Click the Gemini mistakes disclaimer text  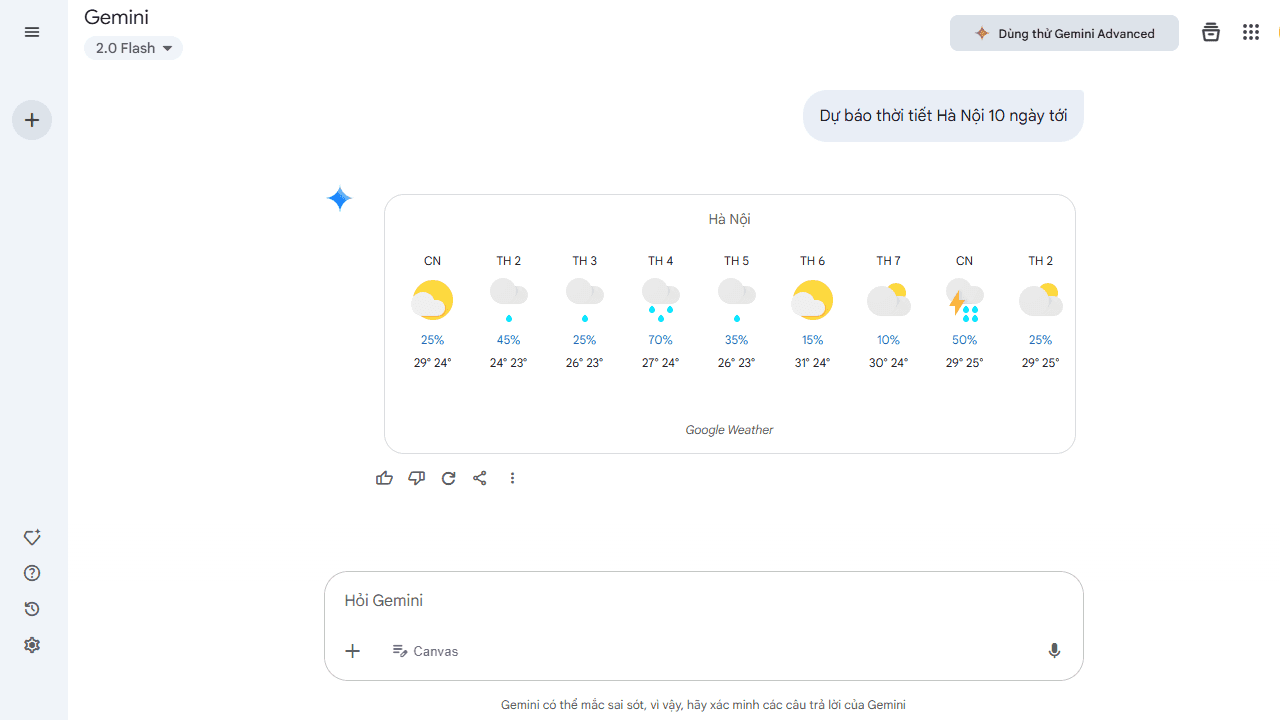click(x=703, y=705)
